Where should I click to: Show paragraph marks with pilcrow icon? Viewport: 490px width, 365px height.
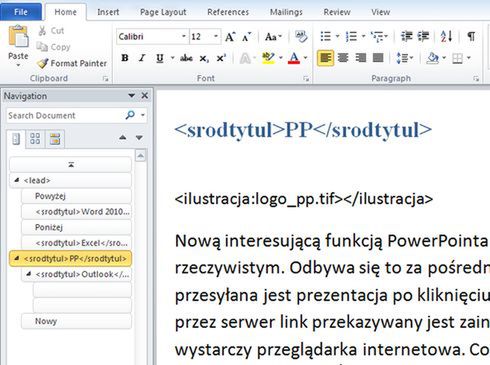point(471,36)
